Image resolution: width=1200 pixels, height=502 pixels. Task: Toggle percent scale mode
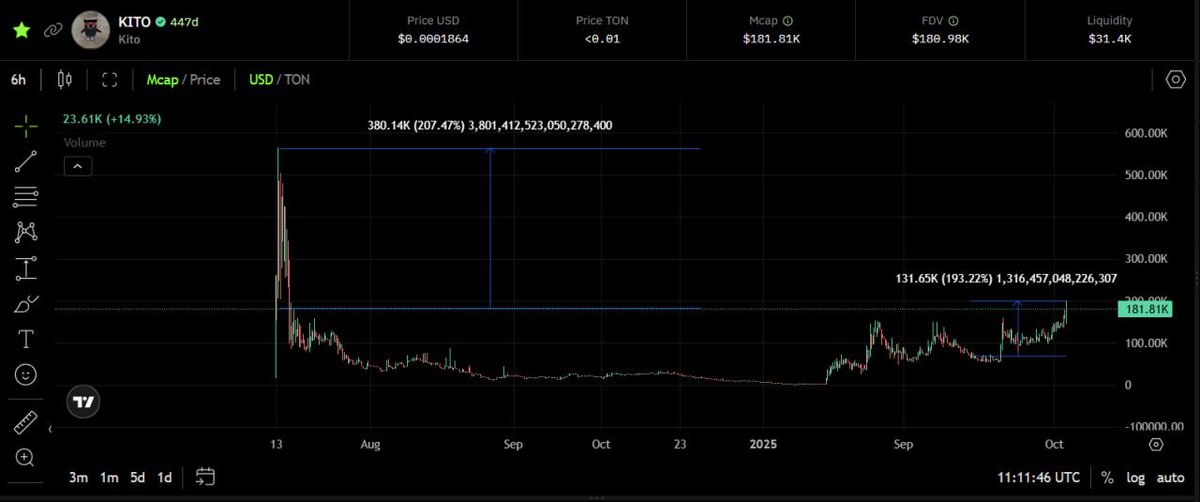click(1107, 478)
